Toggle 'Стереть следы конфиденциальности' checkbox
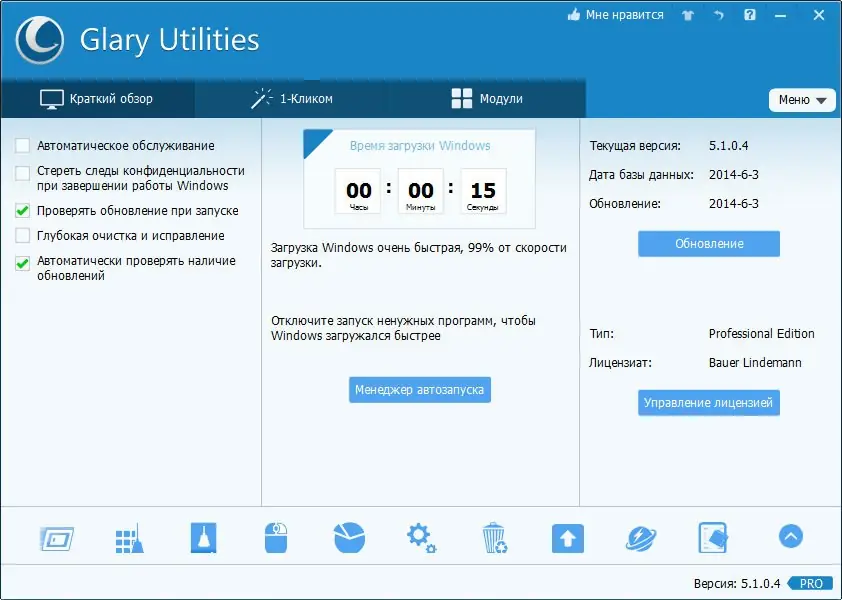This screenshot has width=842, height=600. pyautogui.click(x=23, y=173)
